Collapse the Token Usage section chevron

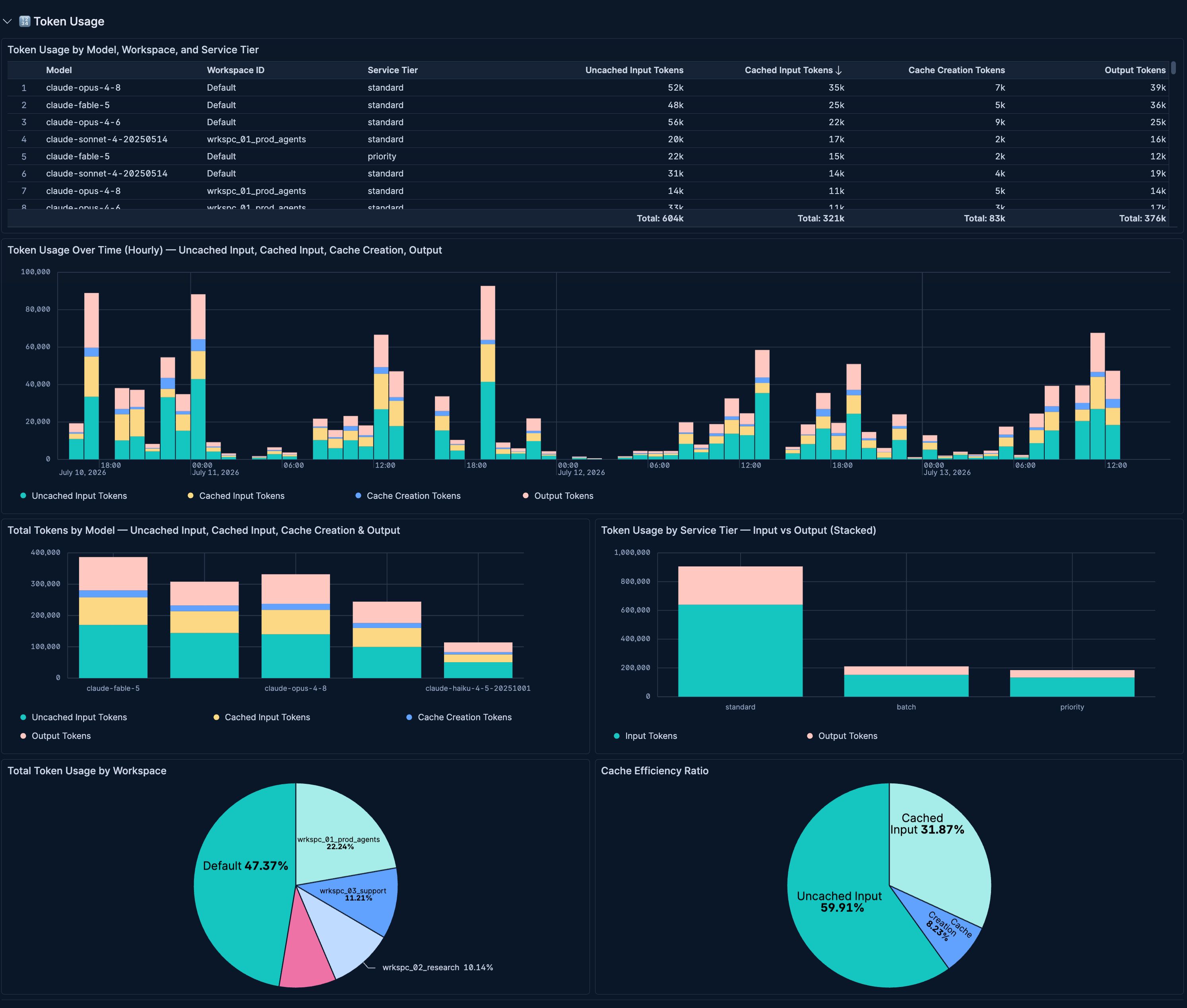tap(8, 22)
